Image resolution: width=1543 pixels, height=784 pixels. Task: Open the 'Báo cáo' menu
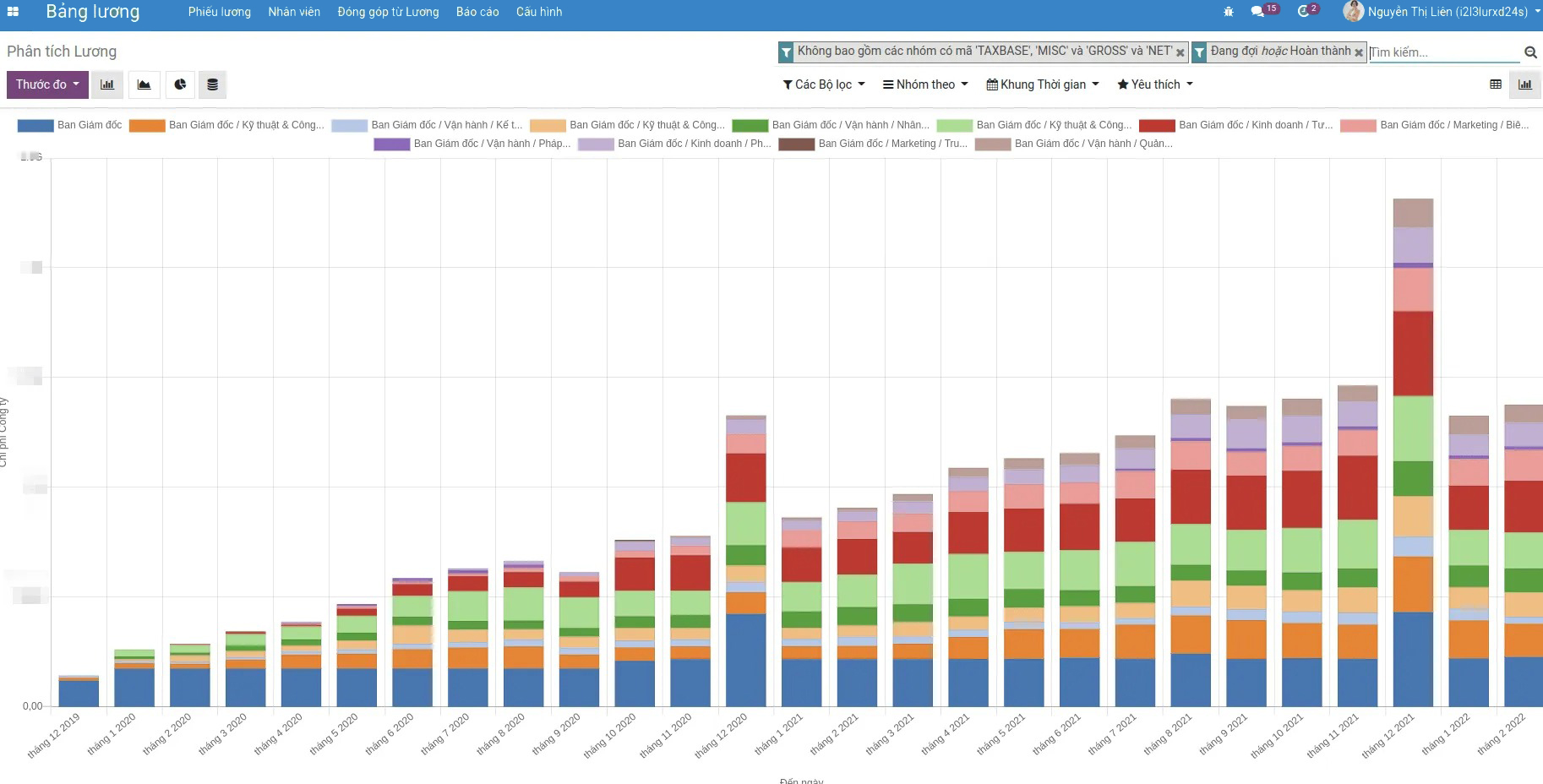click(x=477, y=12)
